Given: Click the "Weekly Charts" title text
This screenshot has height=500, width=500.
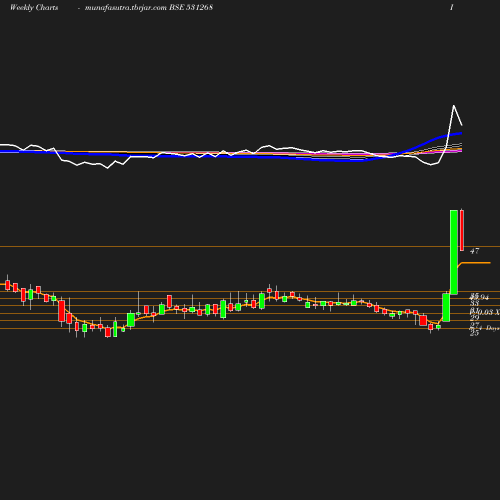Looking at the screenshot, I should (34, 7).
